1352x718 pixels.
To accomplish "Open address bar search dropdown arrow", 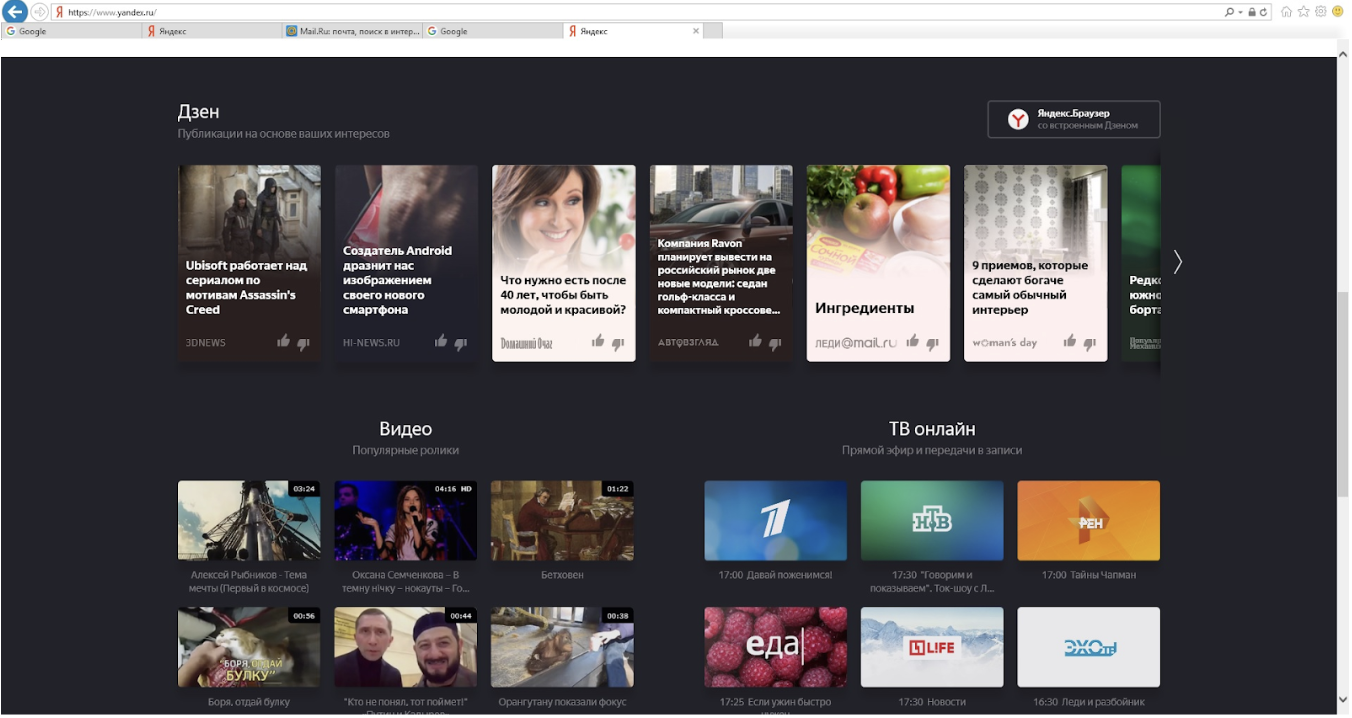I will pyautogui.click(x=1239, y=12).
